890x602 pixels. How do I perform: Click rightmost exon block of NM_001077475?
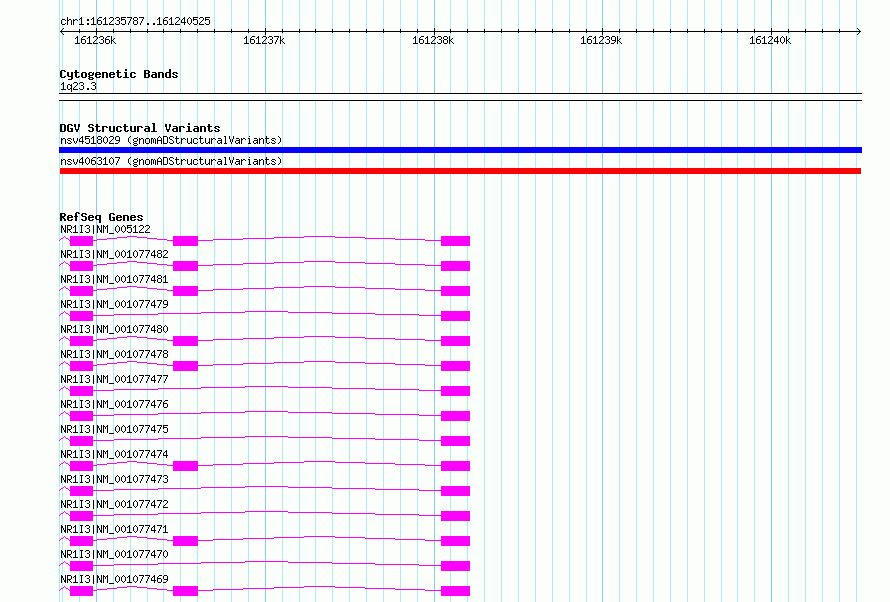455,441
